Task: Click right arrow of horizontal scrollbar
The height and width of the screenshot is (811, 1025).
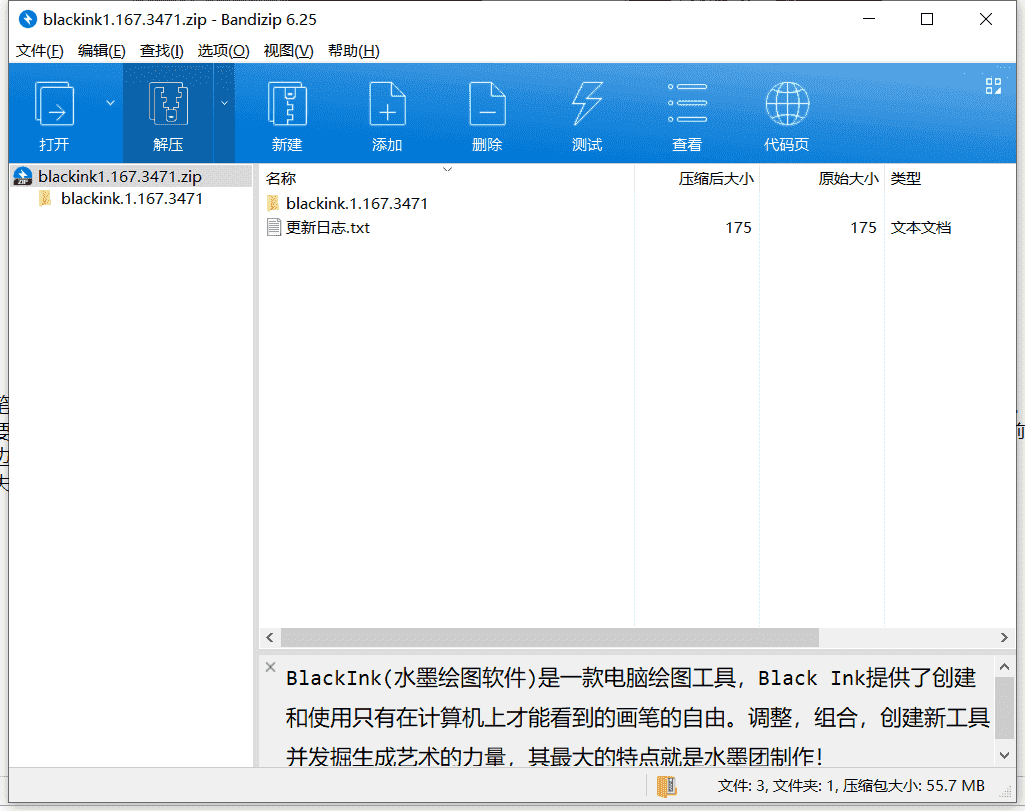Action: tap(1005, 637)
